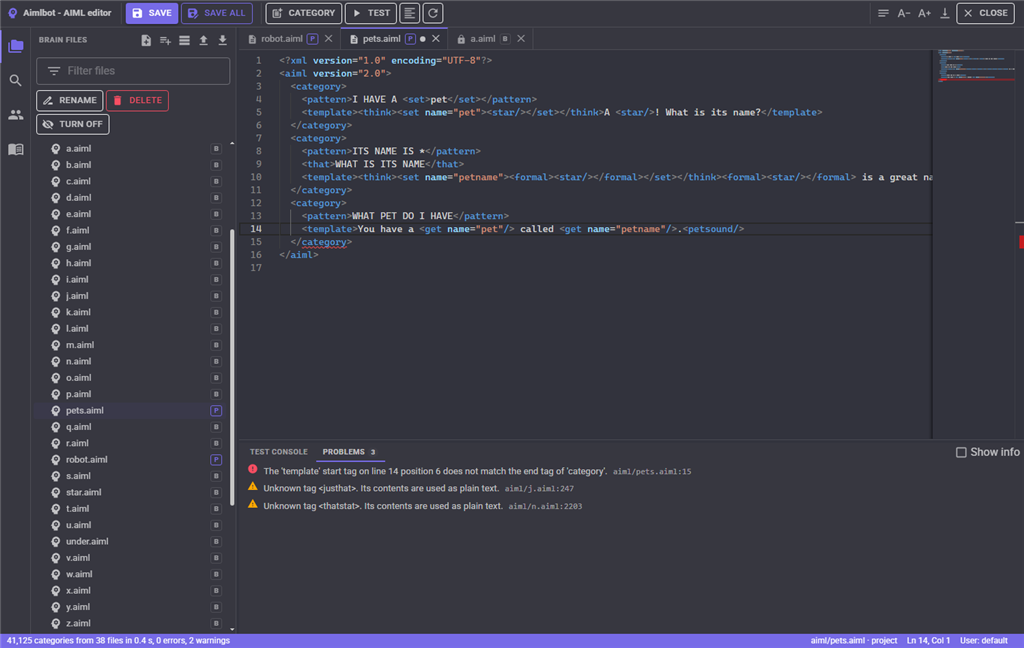Image resolution: width=1024 pixels, height=648 pixels.
Task: Open the Brain Files folder sidebar icon
Action: 16,46
